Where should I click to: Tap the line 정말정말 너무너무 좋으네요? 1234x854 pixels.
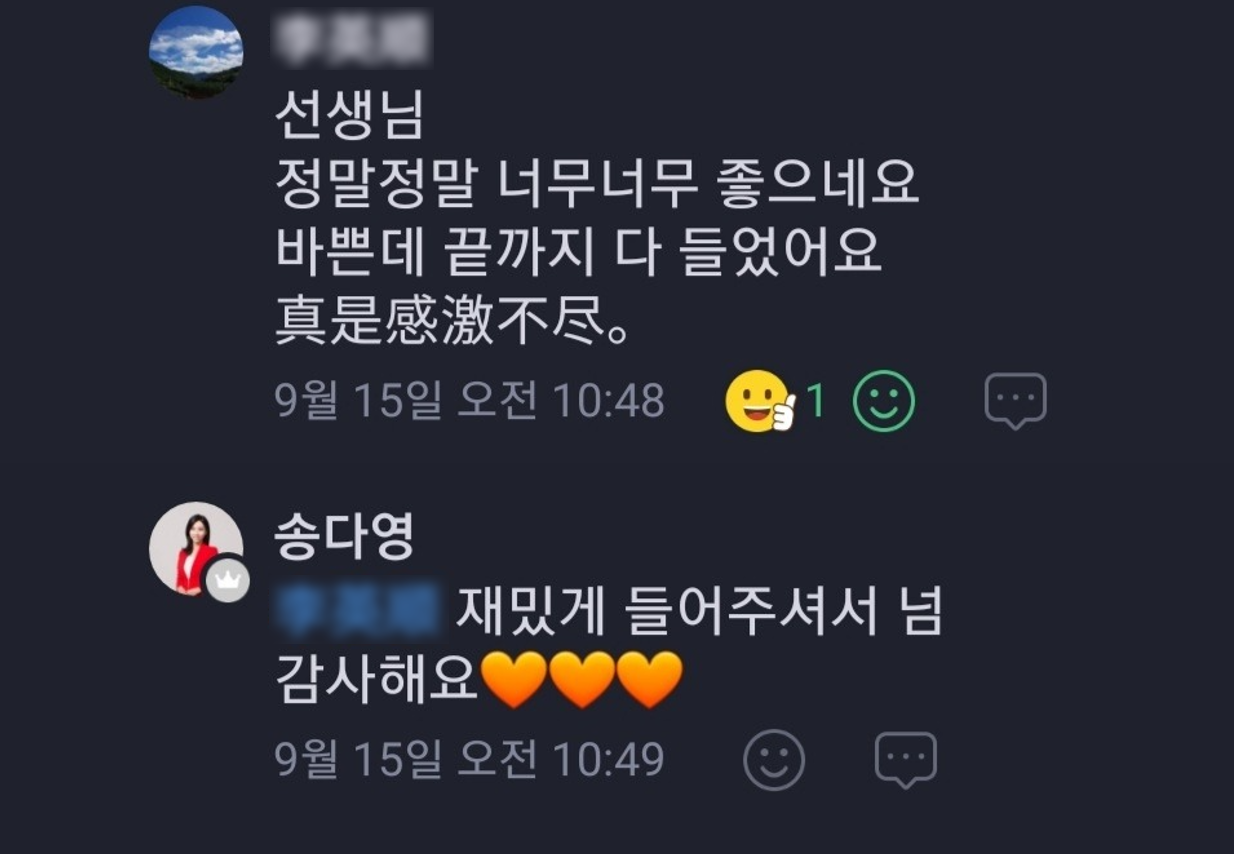[x=597, y=185]
